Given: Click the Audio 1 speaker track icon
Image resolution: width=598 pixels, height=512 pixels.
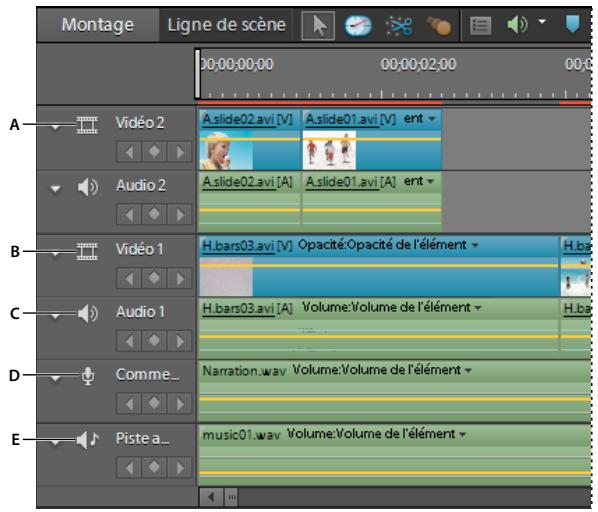Looking at the screenshot, I should coord(88,313).
